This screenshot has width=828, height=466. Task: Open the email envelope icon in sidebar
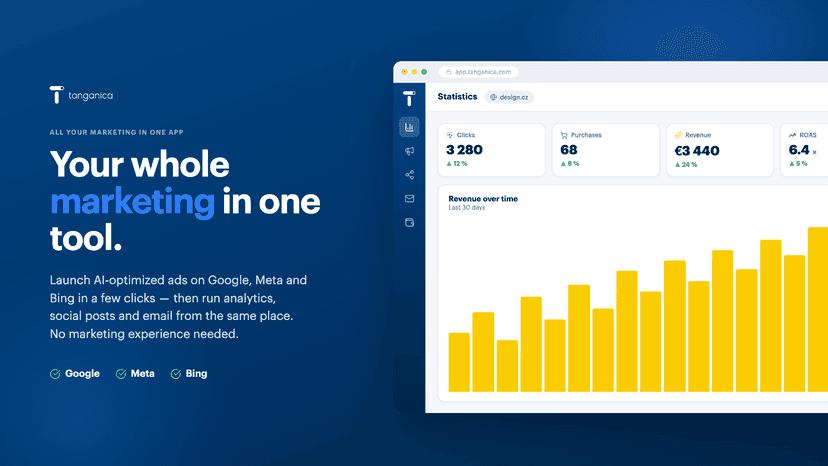409,199
